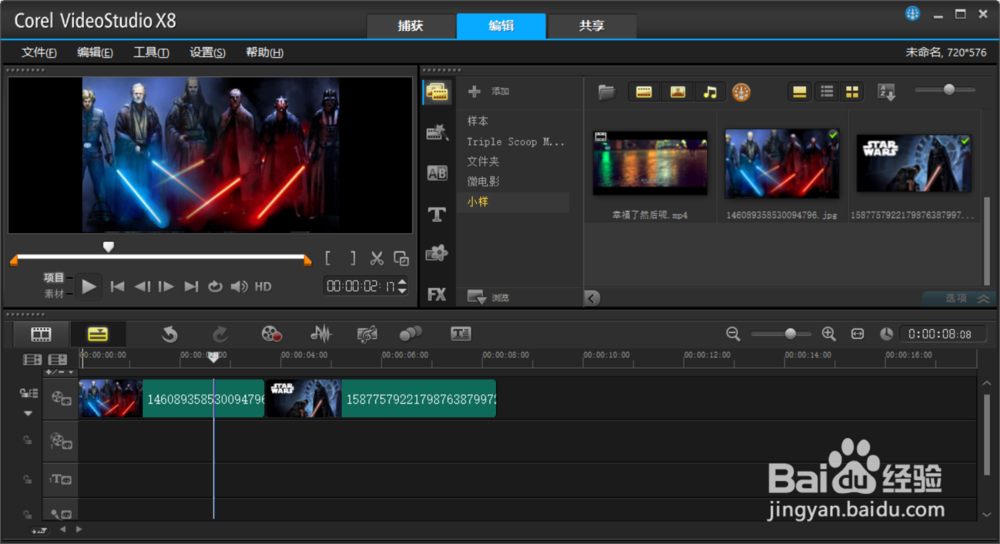Open the 设置(S) menu
The height and width of the screenshot is (544, 1000).
[x=207, y=52]
